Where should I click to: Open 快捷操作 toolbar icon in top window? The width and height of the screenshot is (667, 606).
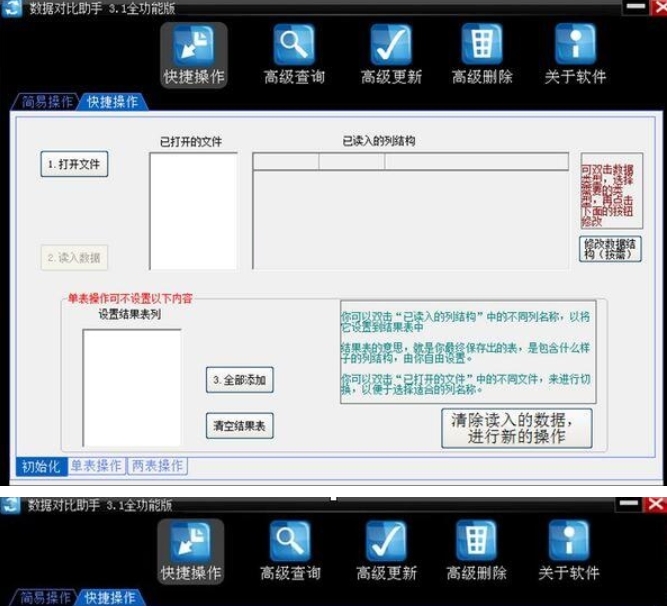coord(194,55)
